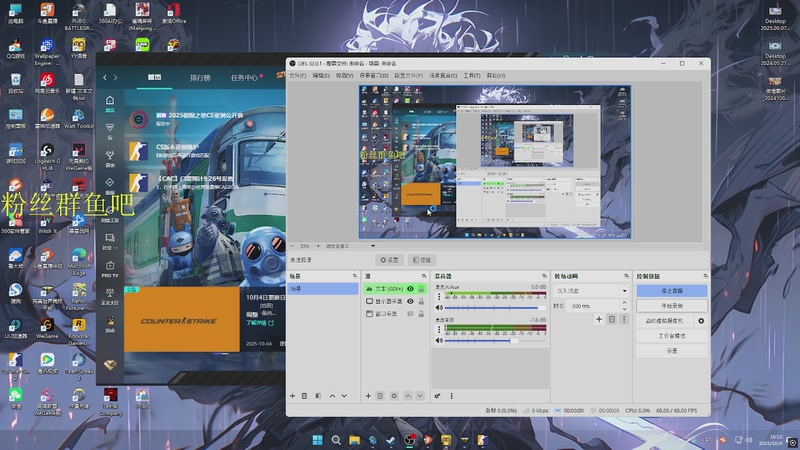The width and height of the screenshot is (800, 450).
Task: Open Windows Start button on taskbar
Action: point(317,440)
